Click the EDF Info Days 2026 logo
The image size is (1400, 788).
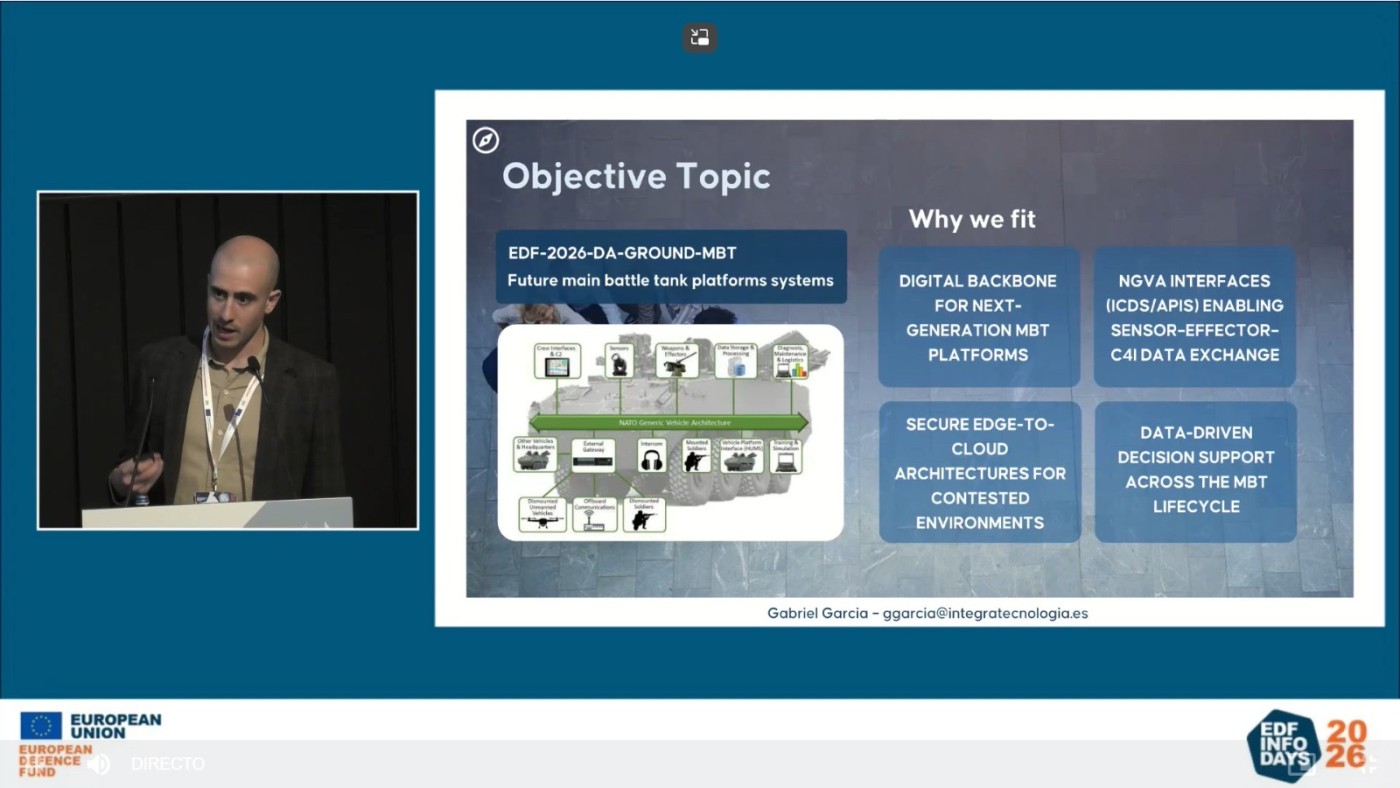(1306, 745)
